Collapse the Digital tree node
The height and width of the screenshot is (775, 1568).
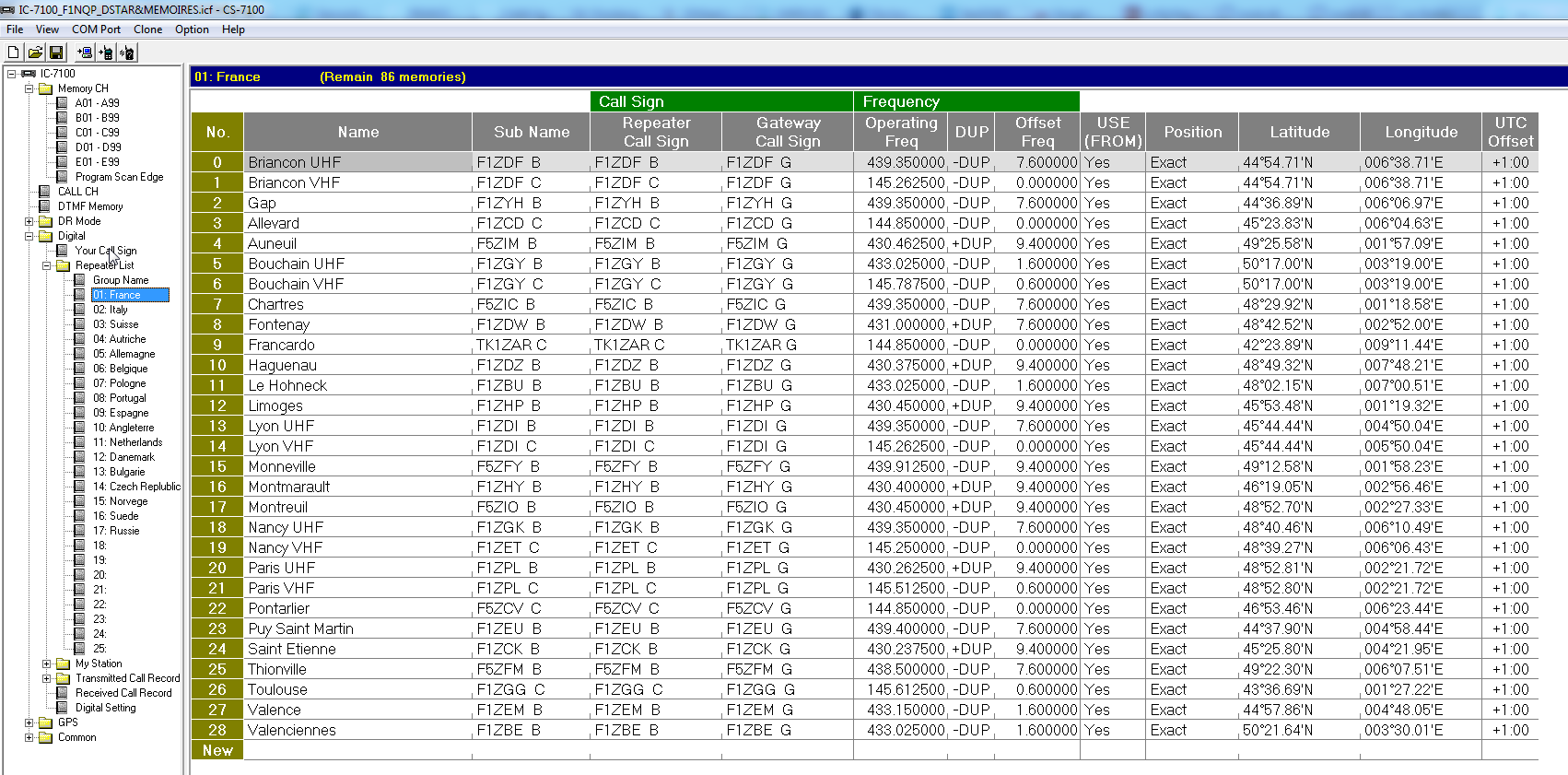click(x=29, y=236)
